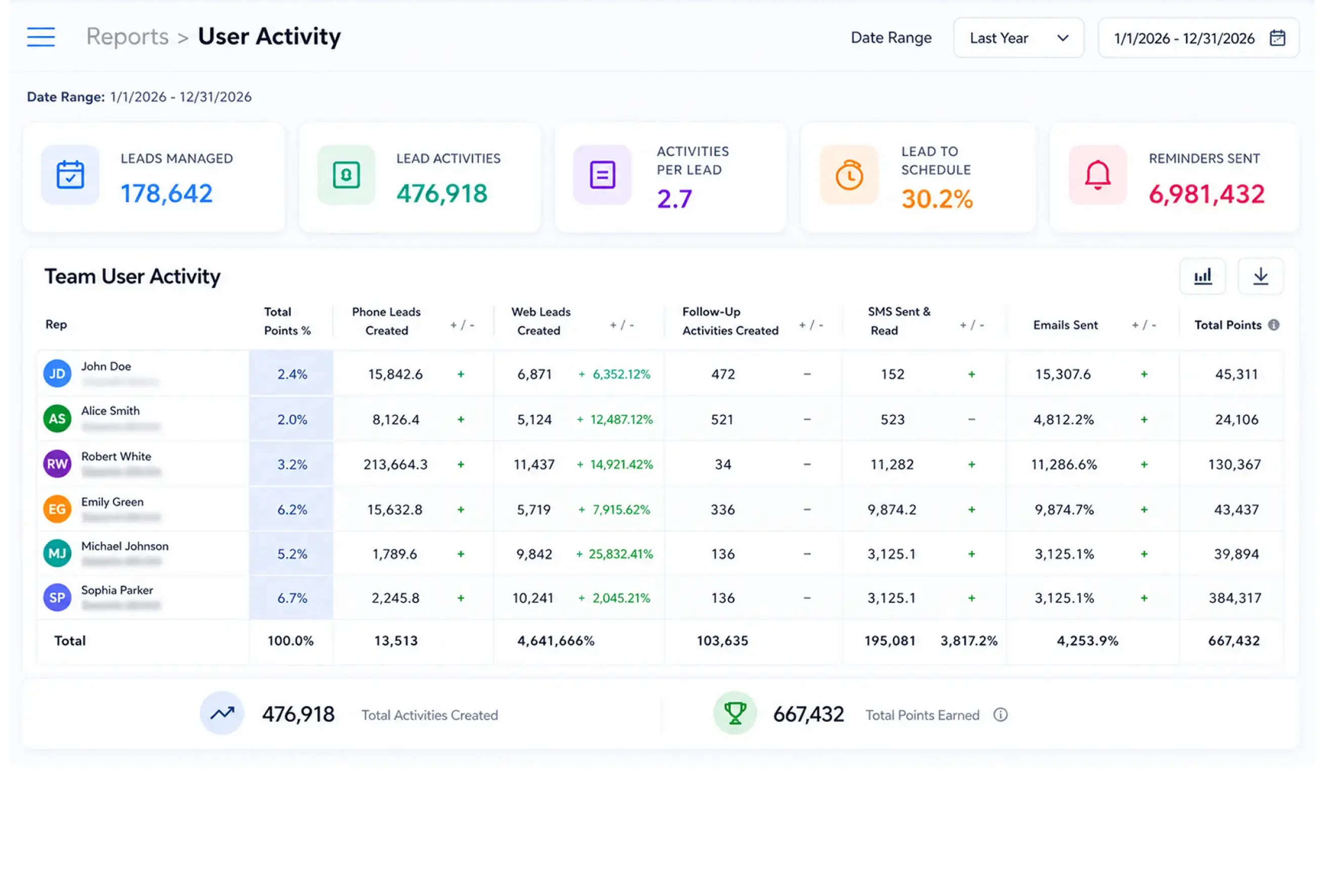Click Sophia Parker's SP avatar

pos(58,598)
